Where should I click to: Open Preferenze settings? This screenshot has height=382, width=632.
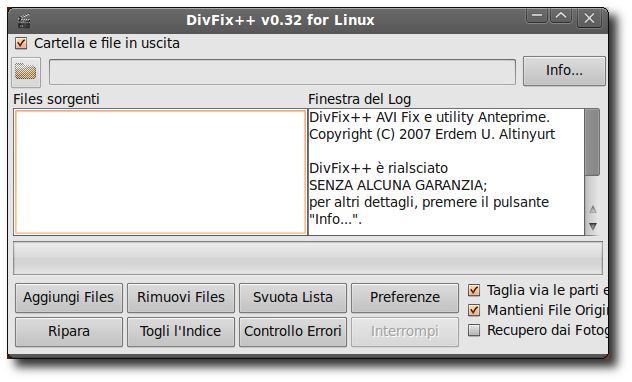405,298
